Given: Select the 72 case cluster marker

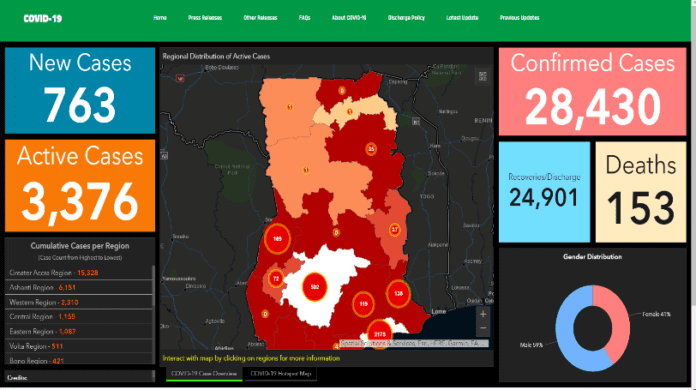Looking at the screenshot, I should click(276, 279).
